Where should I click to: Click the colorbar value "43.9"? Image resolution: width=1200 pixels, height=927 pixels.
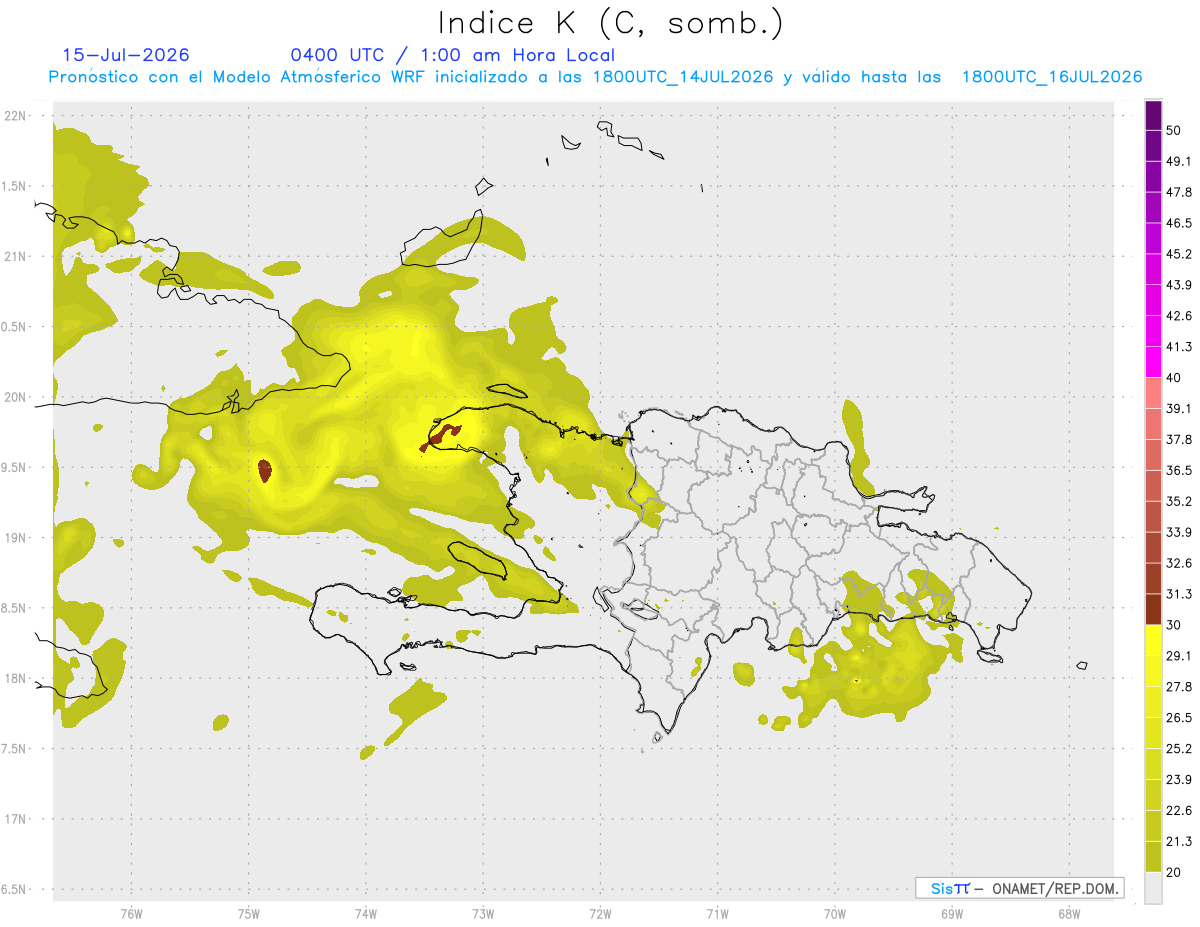click(x=1178, y=285)
